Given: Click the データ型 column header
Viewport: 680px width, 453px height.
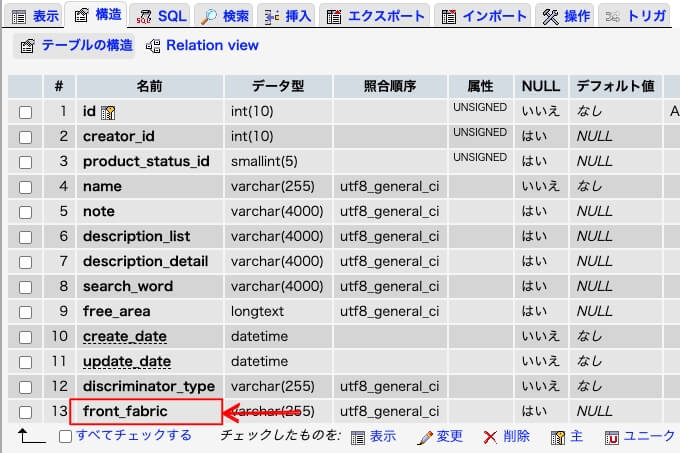Looking at the screenshot, I should (x=278, y=86).
